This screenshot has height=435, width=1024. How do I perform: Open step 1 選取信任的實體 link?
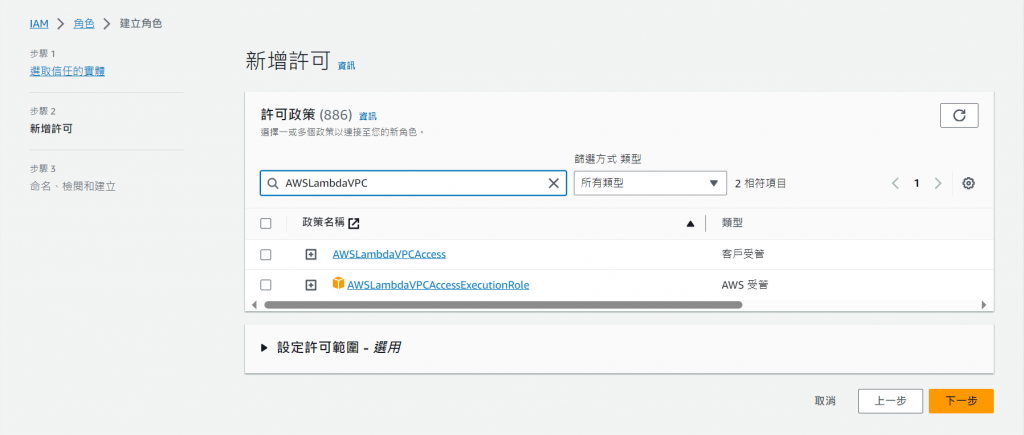(x=67, y=71)
